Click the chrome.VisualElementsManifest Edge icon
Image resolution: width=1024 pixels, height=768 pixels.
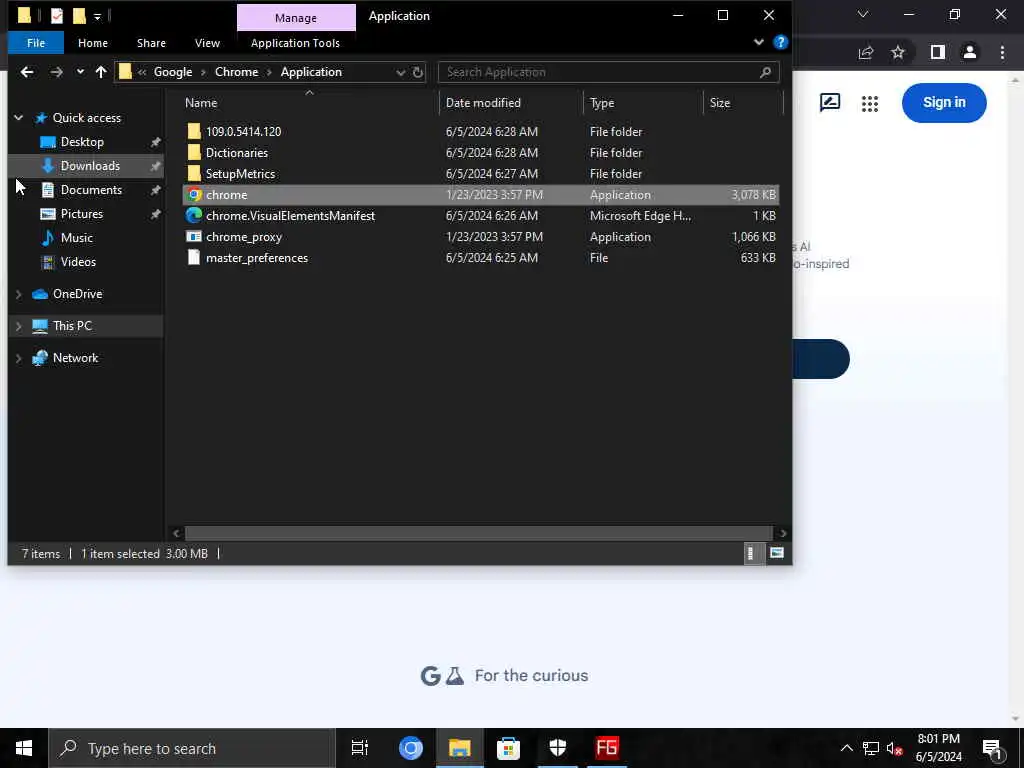coord(194,216)
